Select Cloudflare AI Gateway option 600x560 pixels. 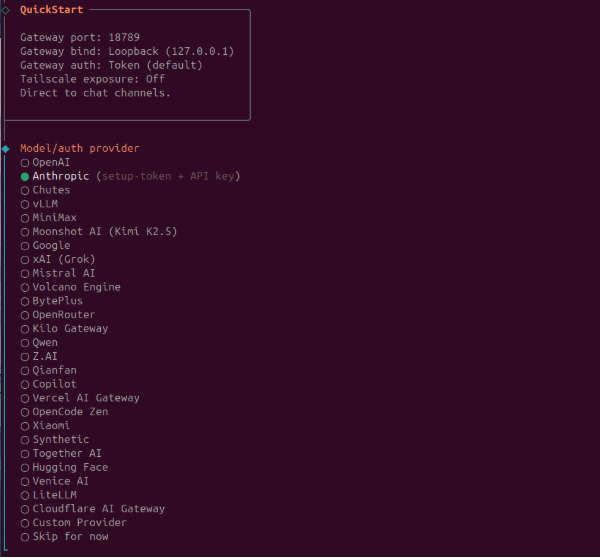coord(98,509)
